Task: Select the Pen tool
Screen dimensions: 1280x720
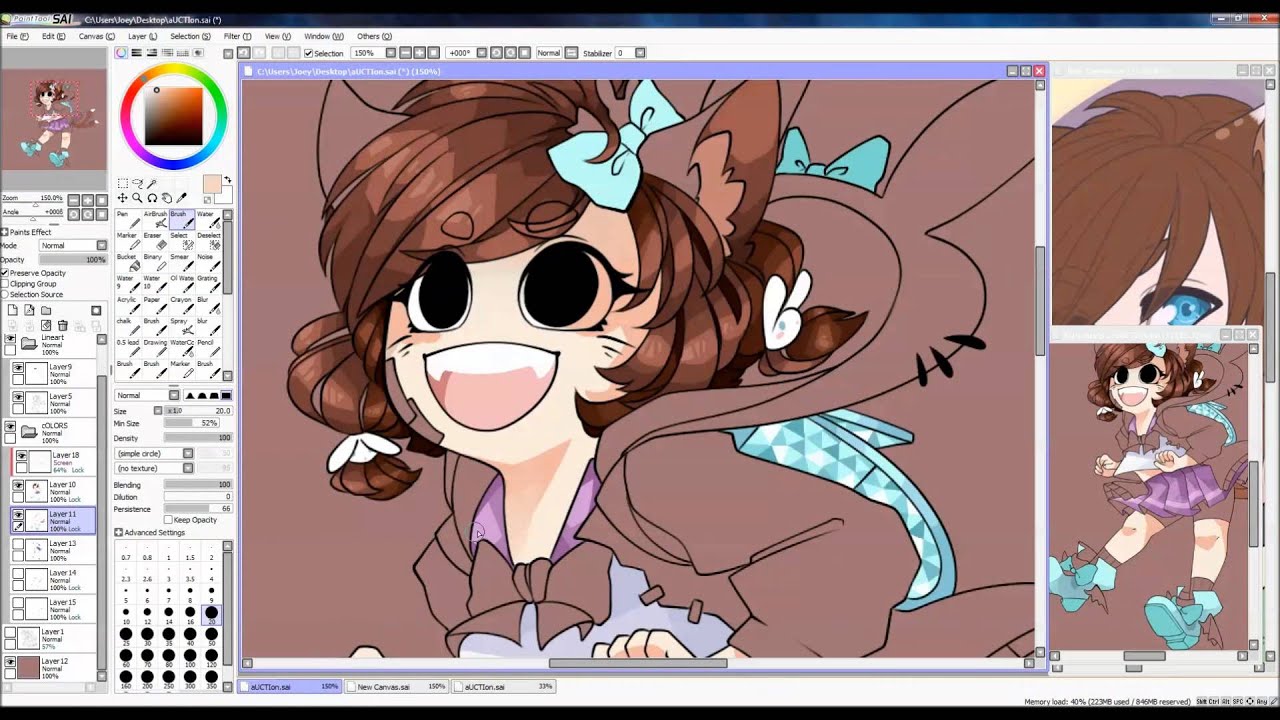Action: point(126,219)
